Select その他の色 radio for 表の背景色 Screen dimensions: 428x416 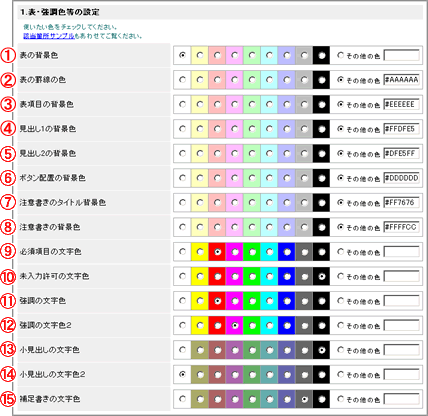(340, 55)
